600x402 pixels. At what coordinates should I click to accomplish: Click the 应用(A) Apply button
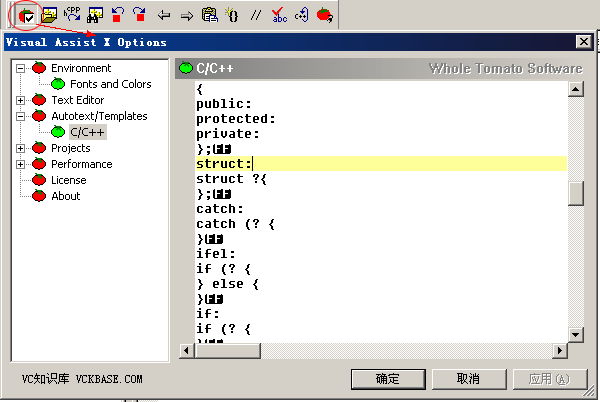pyautogui.click(x=549, y=379)
